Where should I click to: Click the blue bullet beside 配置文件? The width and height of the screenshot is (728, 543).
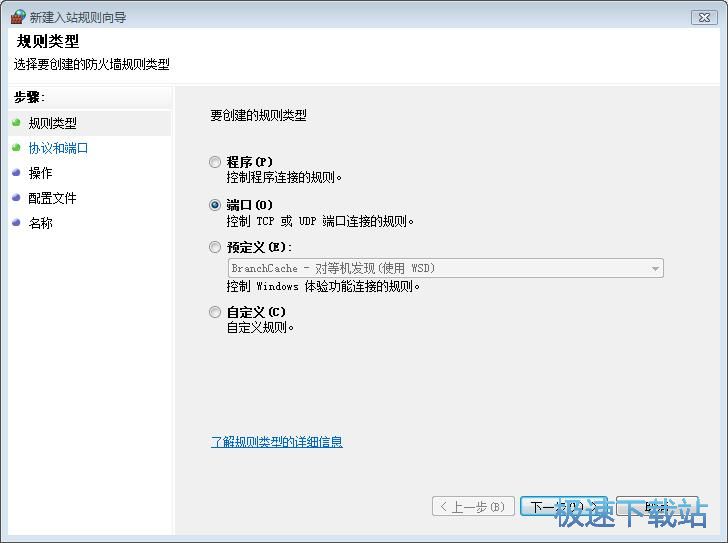click(16, 198)
